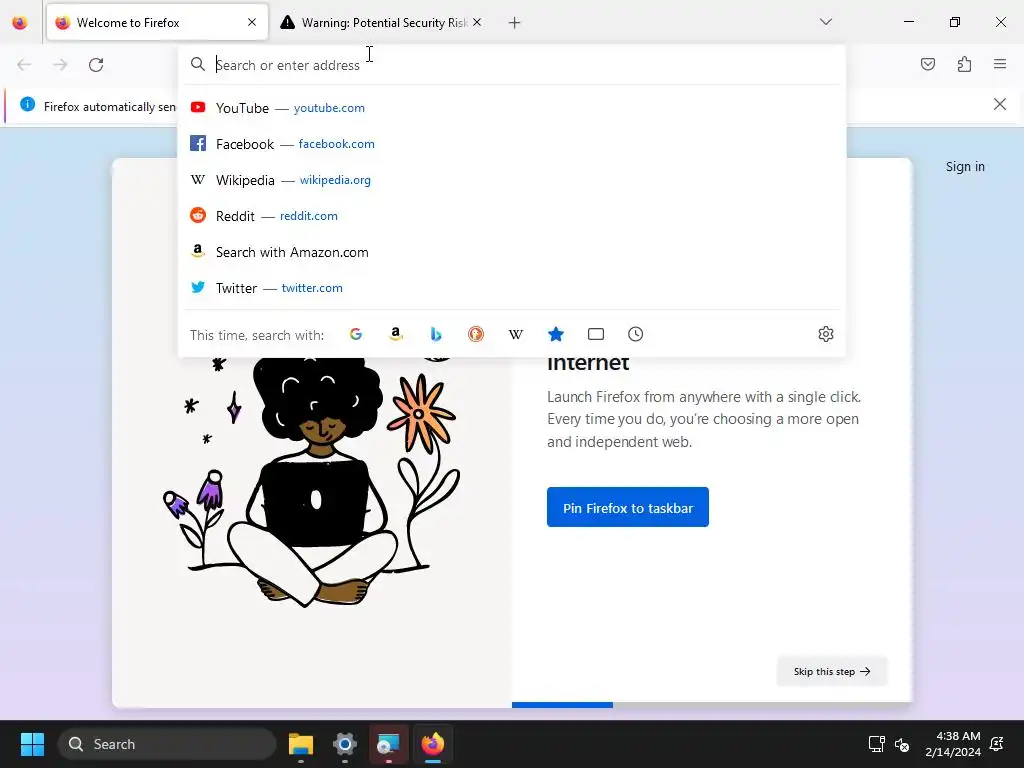This screenshot has height=768, width=1024.
Task: Open search settings gear in dropdown
Action: 825,334
